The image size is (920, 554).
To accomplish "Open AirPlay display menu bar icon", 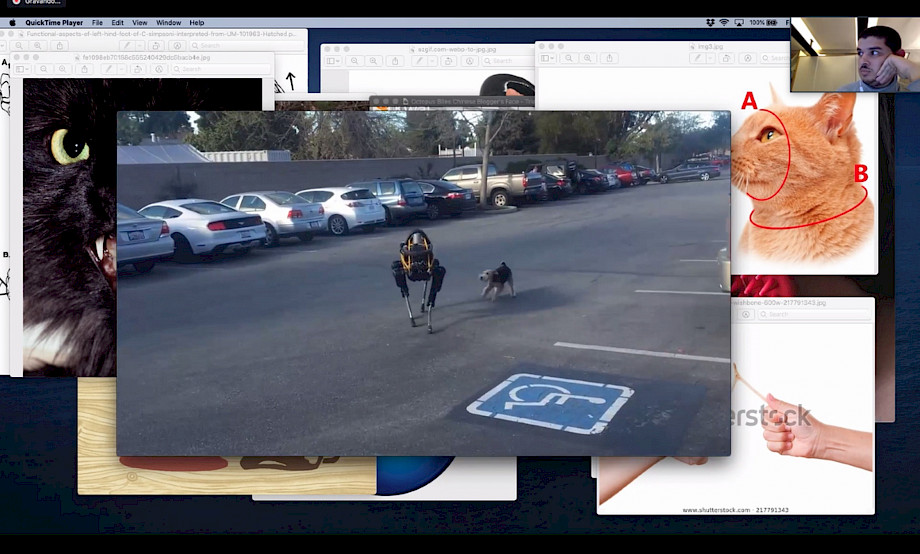I will [x=739, y=23].
